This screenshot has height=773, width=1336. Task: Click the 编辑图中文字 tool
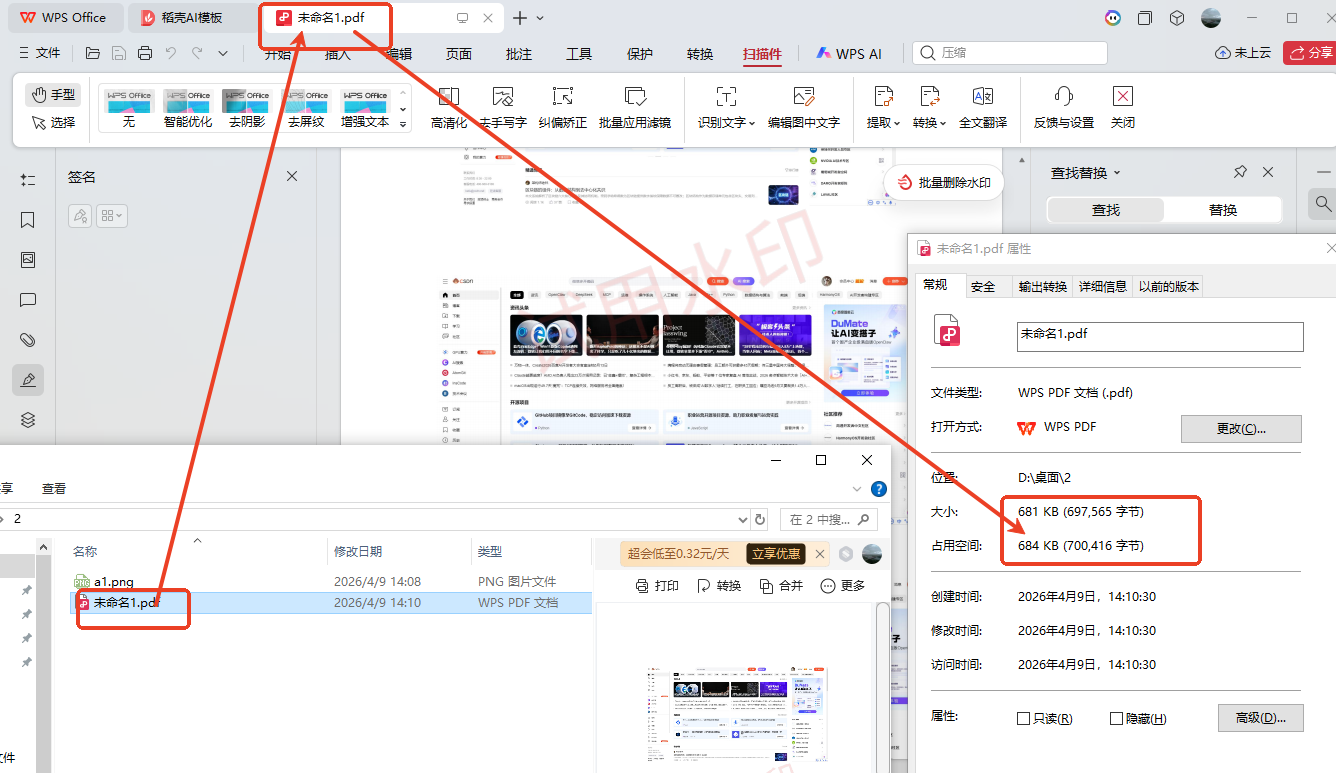click(x=804, y=108)
